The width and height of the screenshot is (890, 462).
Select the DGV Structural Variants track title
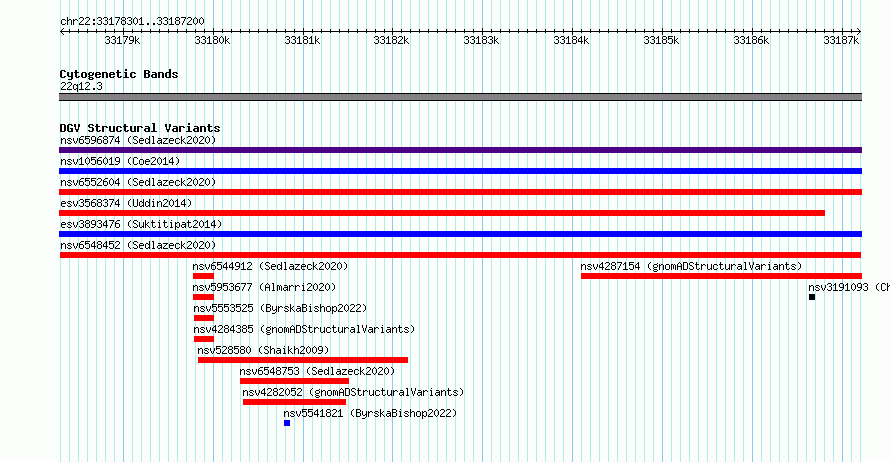pos(140,128)
